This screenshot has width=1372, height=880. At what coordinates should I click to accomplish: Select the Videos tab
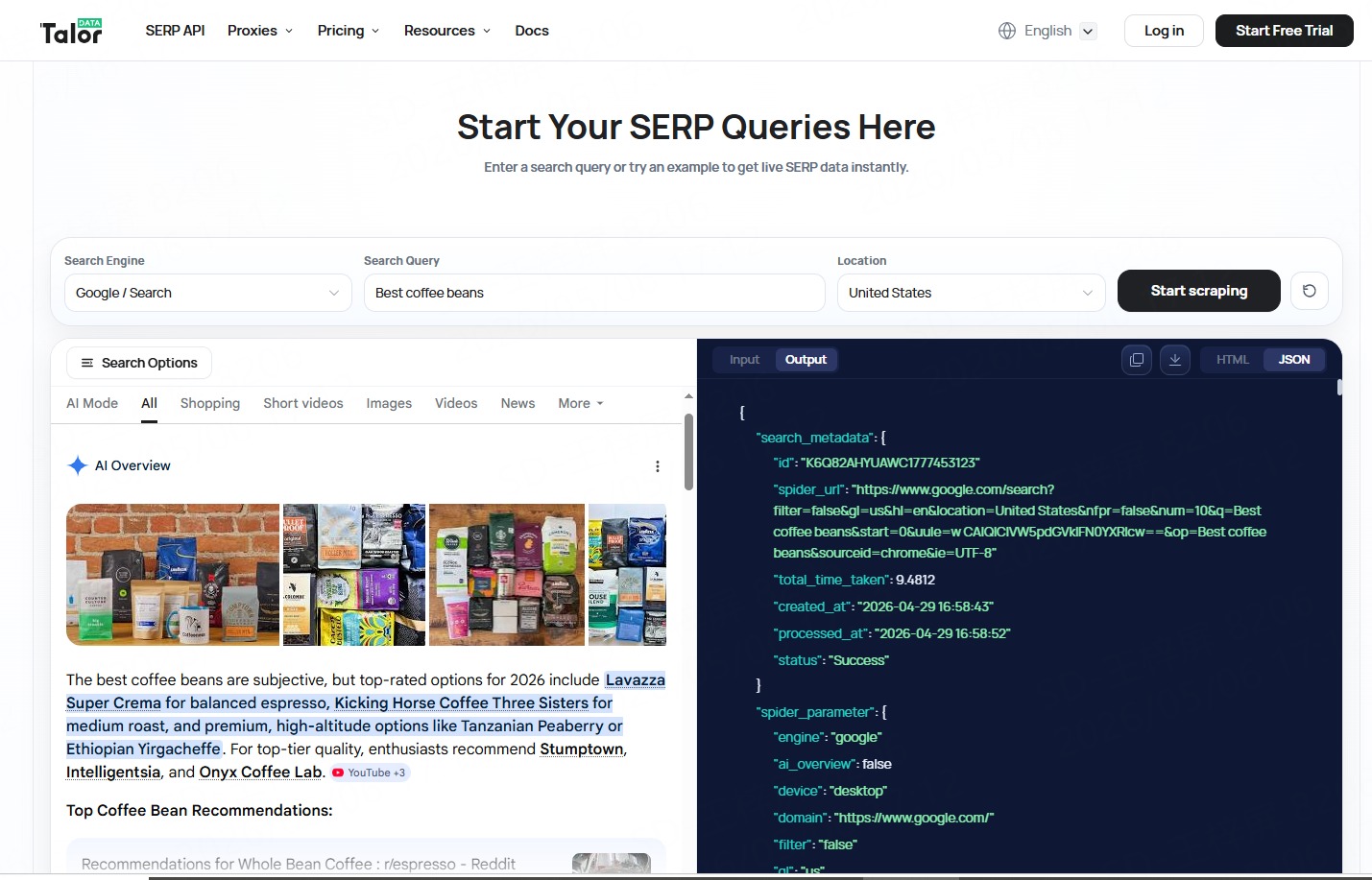click(456, 403)
